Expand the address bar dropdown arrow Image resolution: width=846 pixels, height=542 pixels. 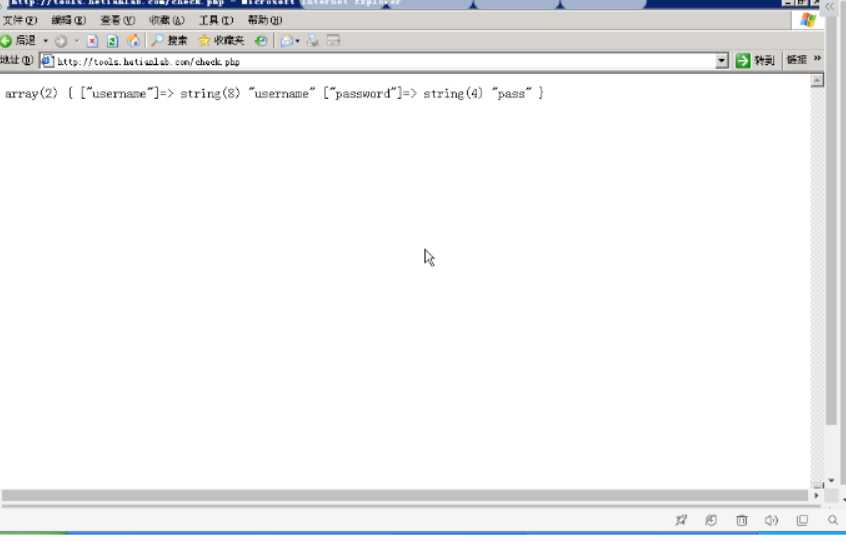721,61
